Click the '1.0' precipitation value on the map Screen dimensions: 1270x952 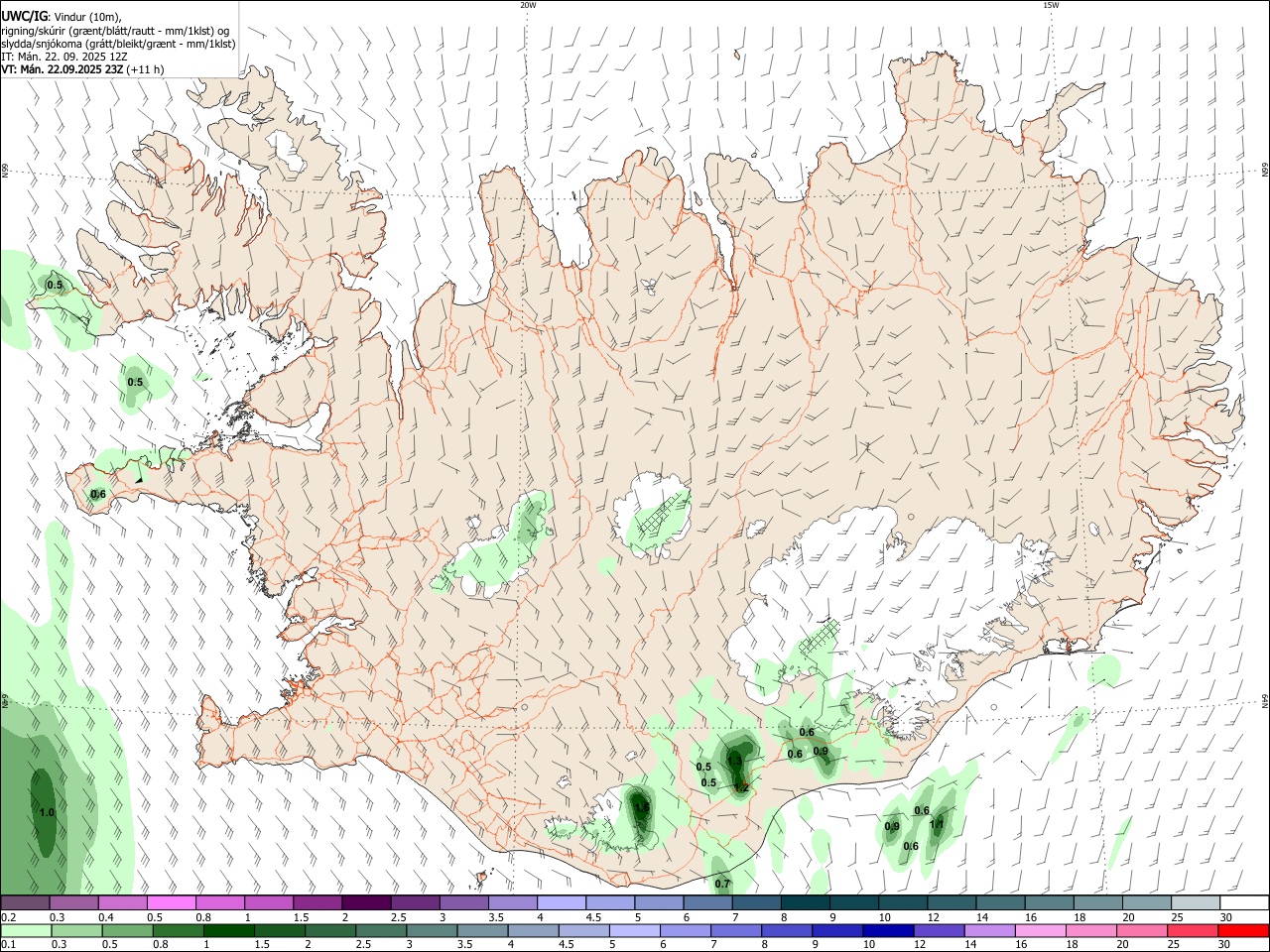(x=46, y=813)
